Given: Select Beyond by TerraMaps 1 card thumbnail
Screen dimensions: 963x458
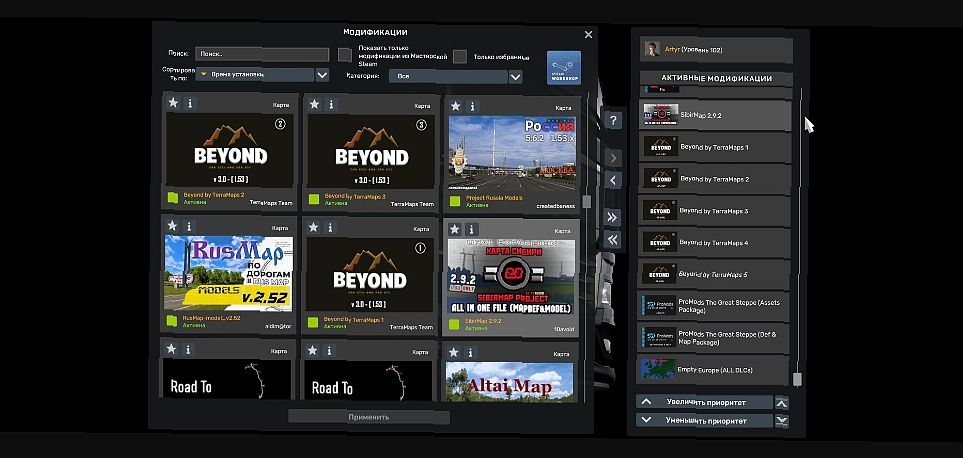Looking at the screenshot, I should 370,275.
